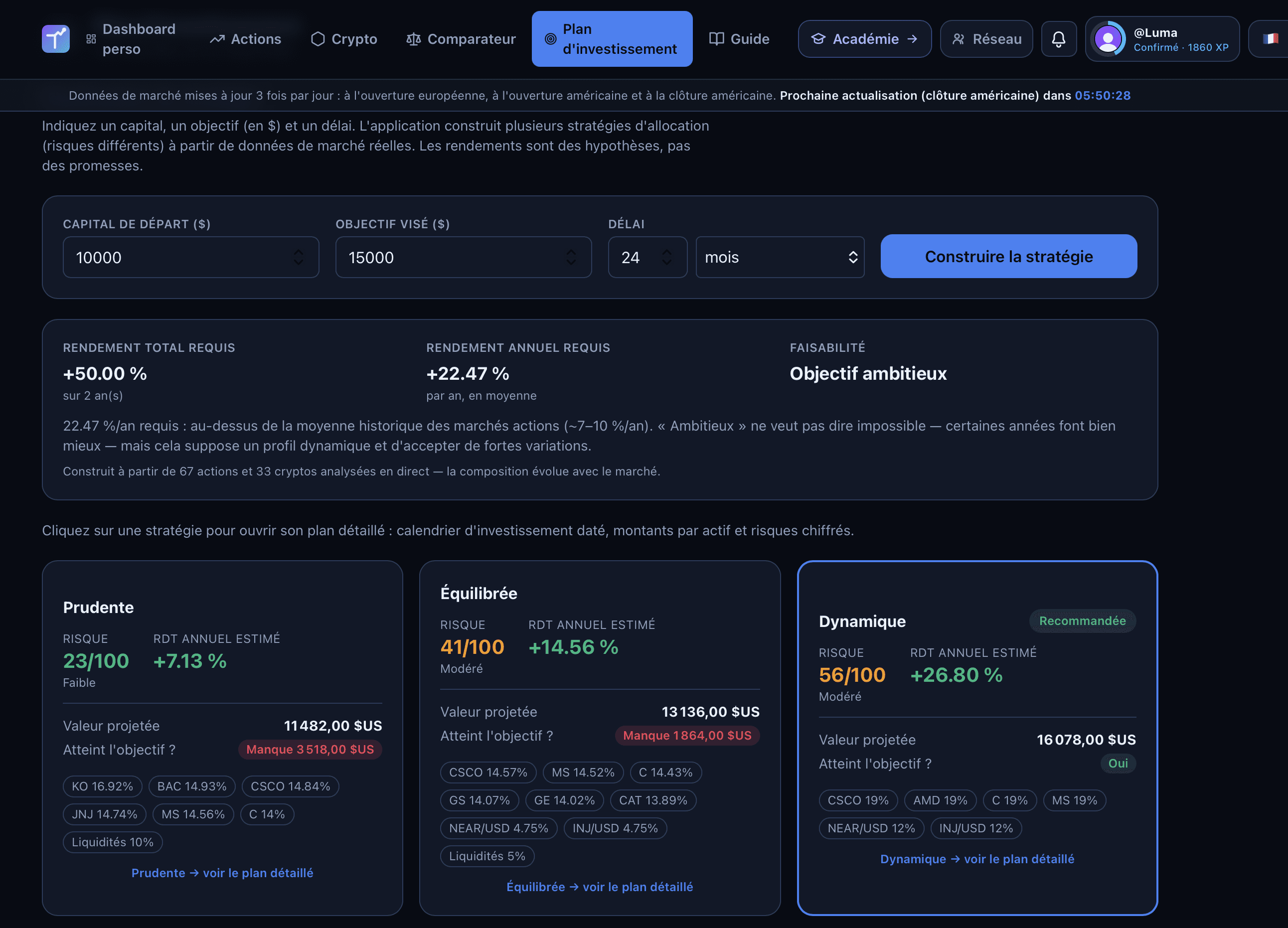Click the app logo icon

[x=56, y=38]
